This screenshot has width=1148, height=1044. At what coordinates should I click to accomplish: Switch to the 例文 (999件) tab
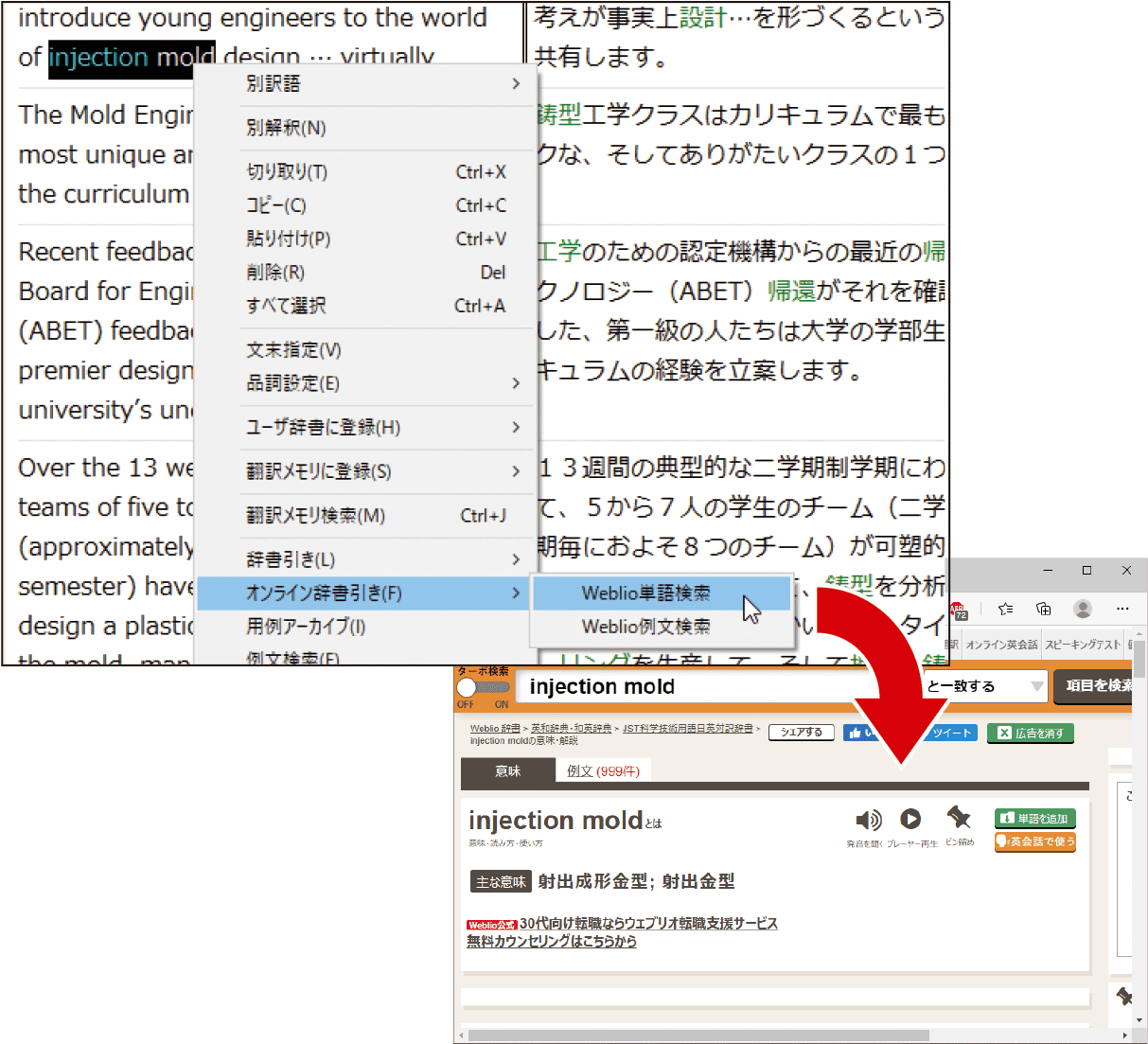click(603, 771)
